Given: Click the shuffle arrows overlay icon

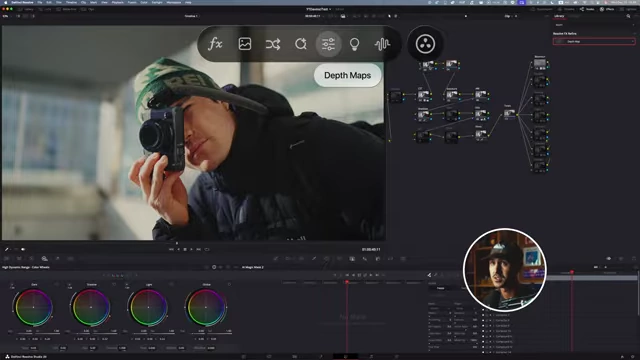Looking at the screenshot, I should (273, 44).
